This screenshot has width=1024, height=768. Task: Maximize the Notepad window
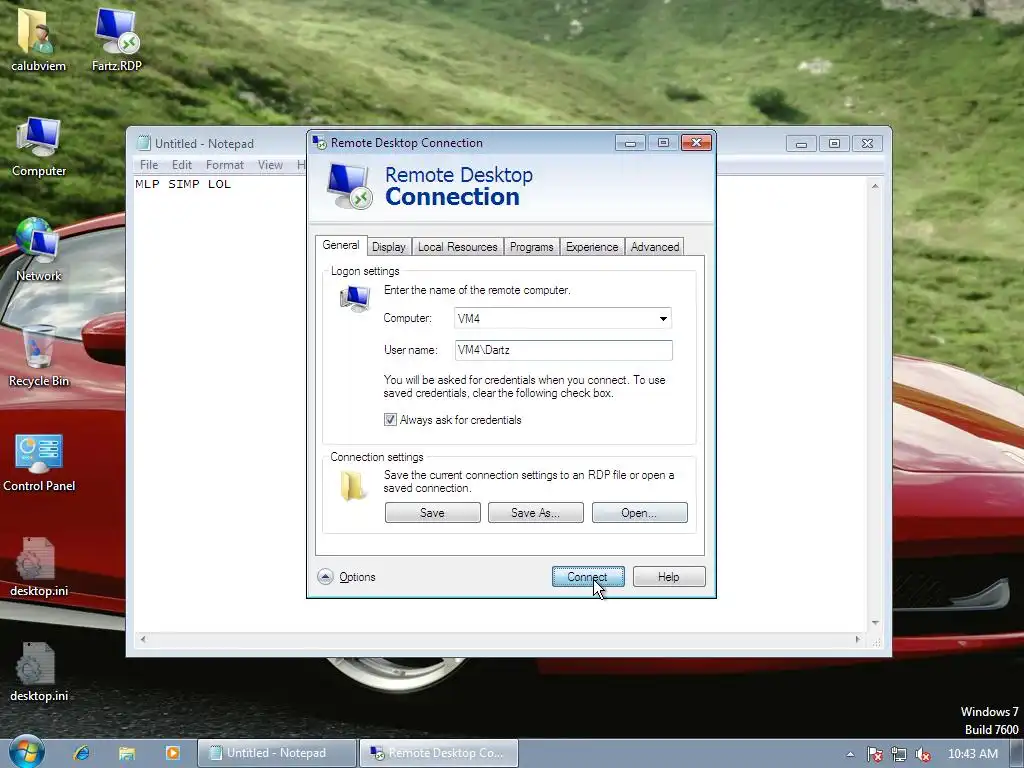coord(834,143)
